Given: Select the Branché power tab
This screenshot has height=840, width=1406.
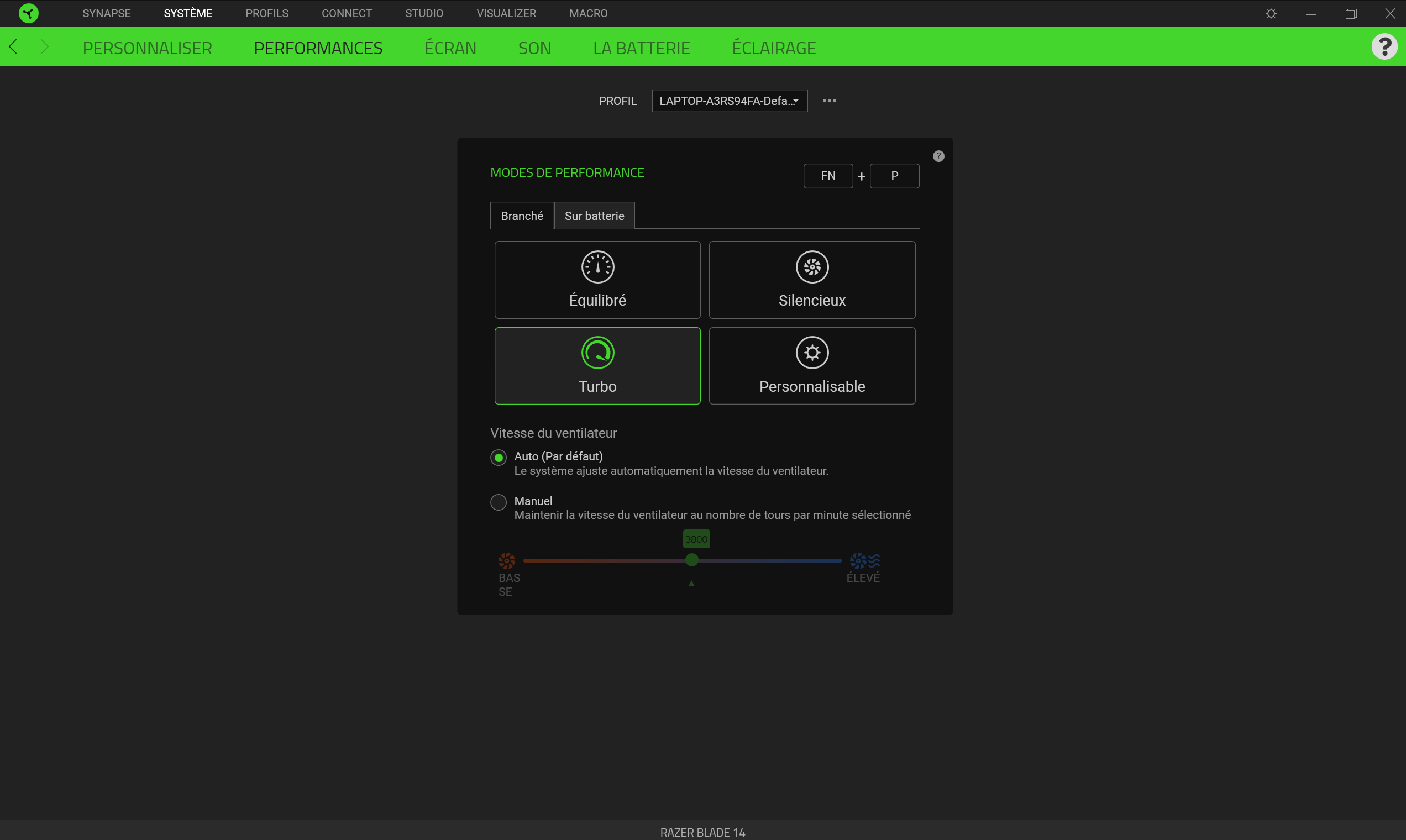Looking at the screenshot, I should (x=521, y=216).
